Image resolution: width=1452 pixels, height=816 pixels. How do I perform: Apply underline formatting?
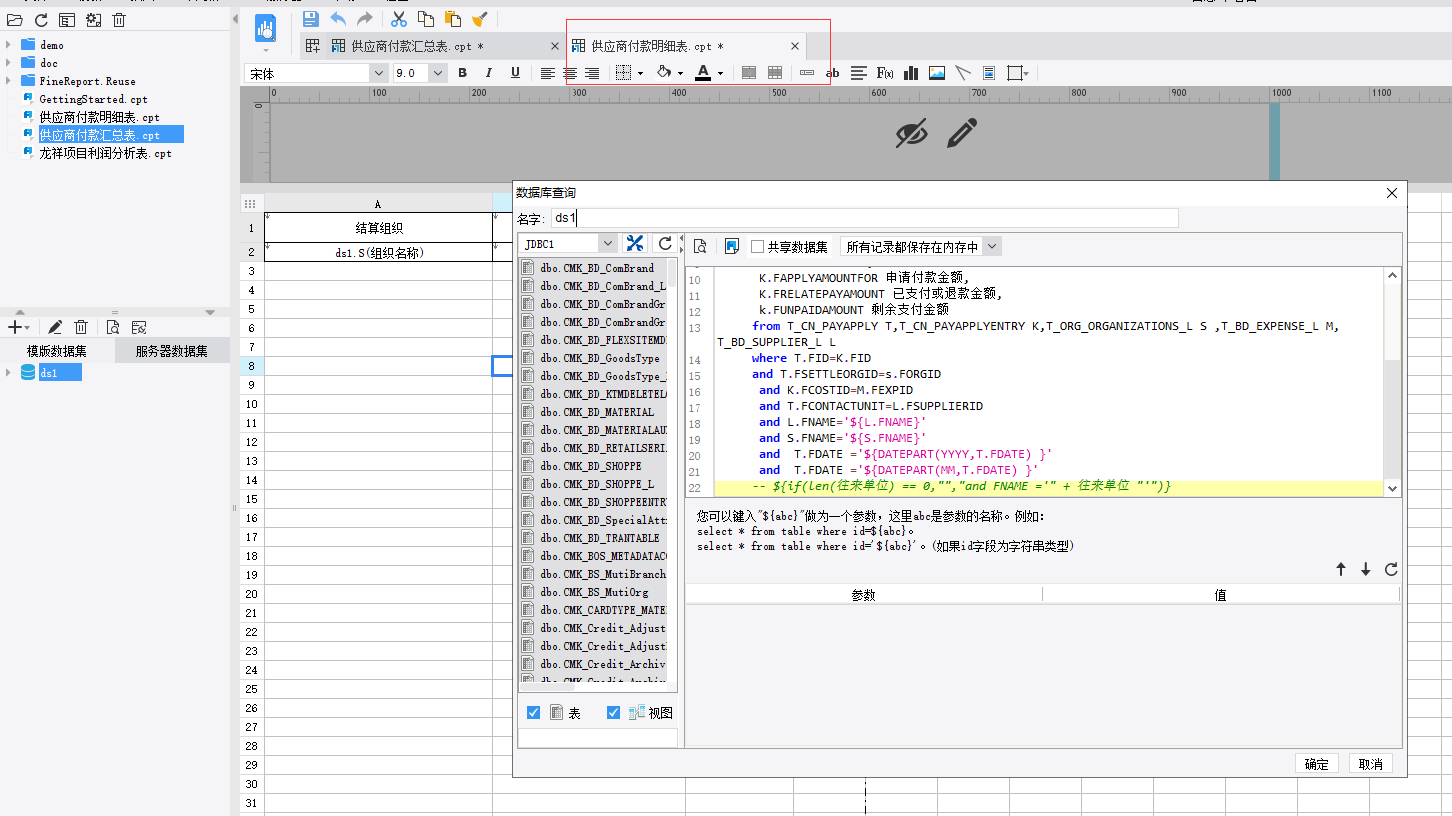pos(515,73)
